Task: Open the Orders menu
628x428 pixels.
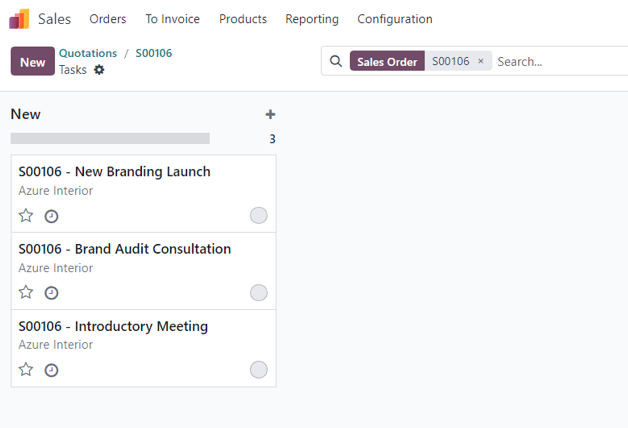Action: [x=107, y=19]
